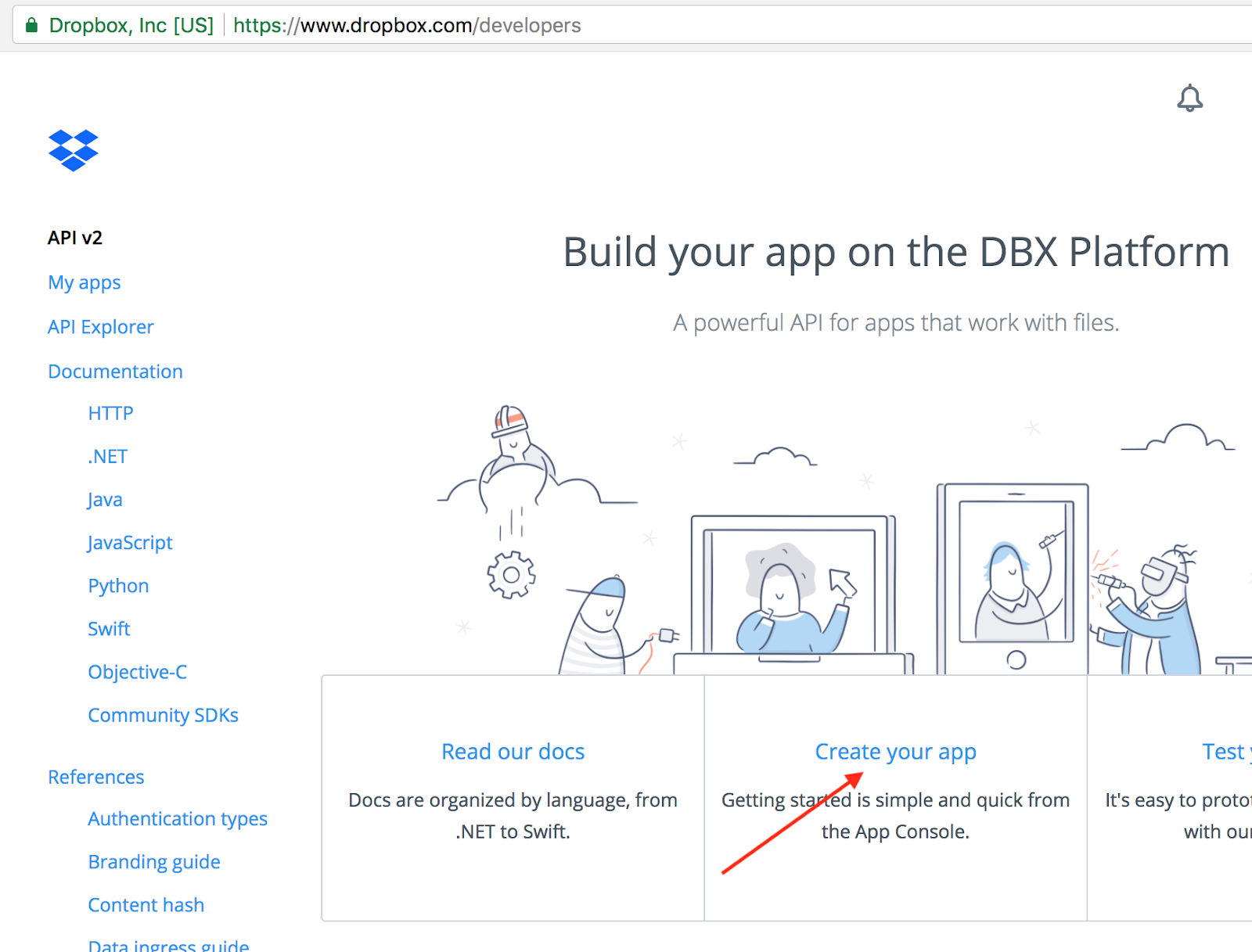Click the Dropbox, Inc [US] certificate label
This screenshot has width=1252, height=952.
131,25
